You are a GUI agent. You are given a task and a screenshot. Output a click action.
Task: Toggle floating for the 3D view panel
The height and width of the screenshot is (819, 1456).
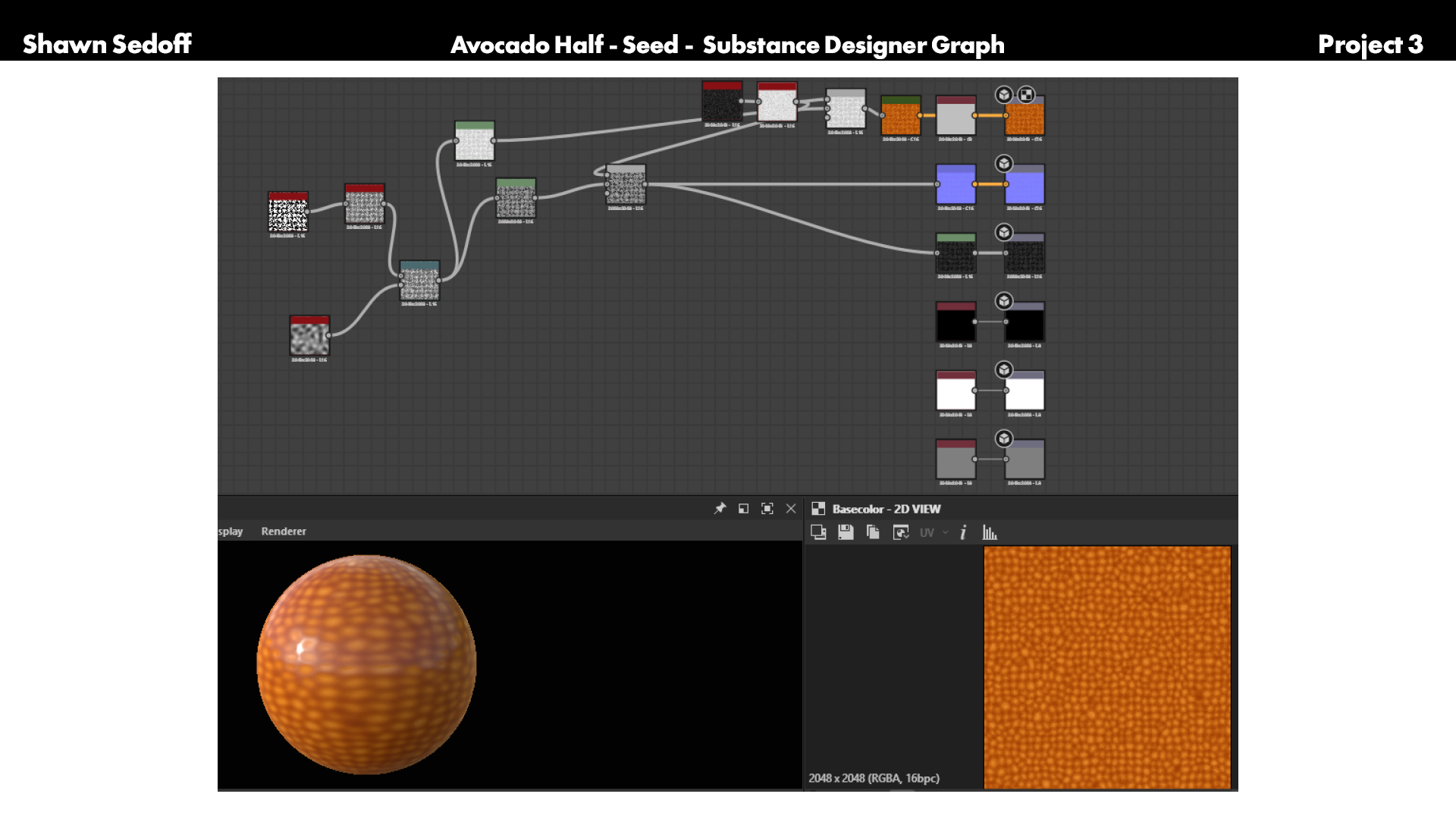coord(743,509)
